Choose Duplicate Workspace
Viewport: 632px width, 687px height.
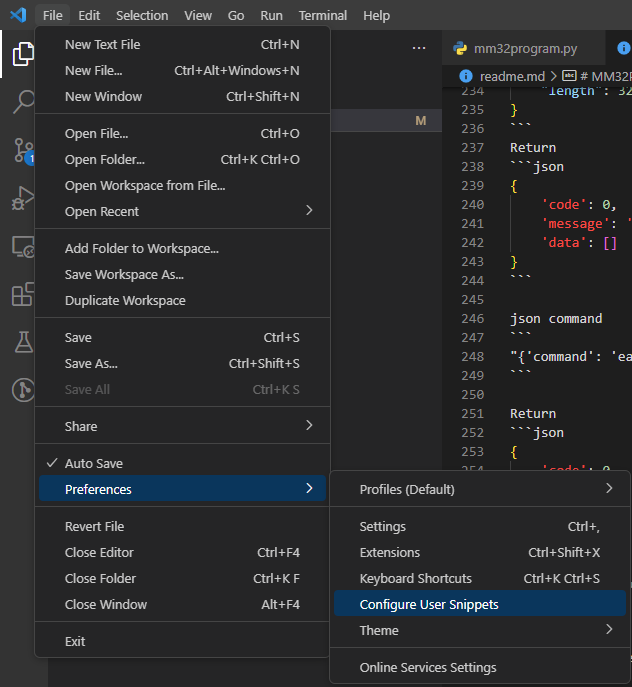tap(182, 301)
